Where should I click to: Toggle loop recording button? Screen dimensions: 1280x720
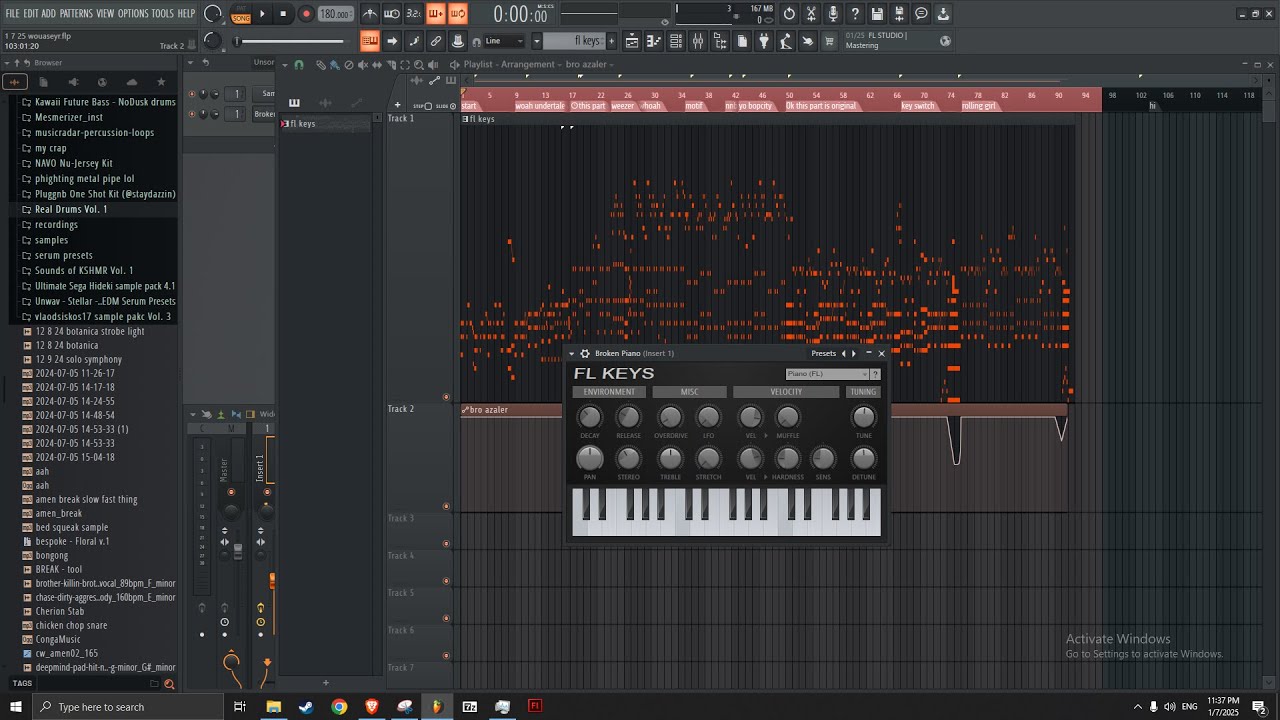click(458, 14)
